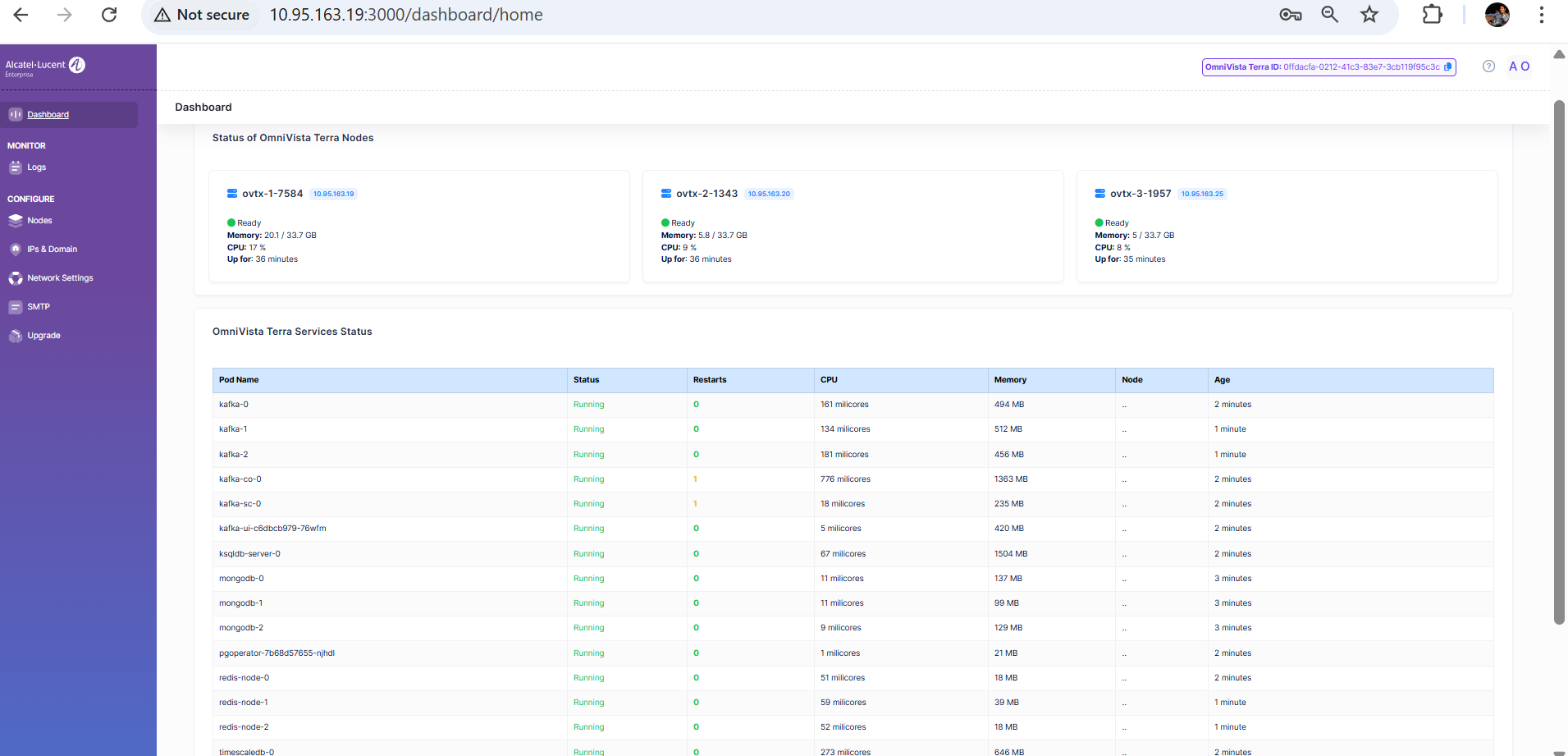
Task: Click the address bar URL
Action: click(406, 15)
